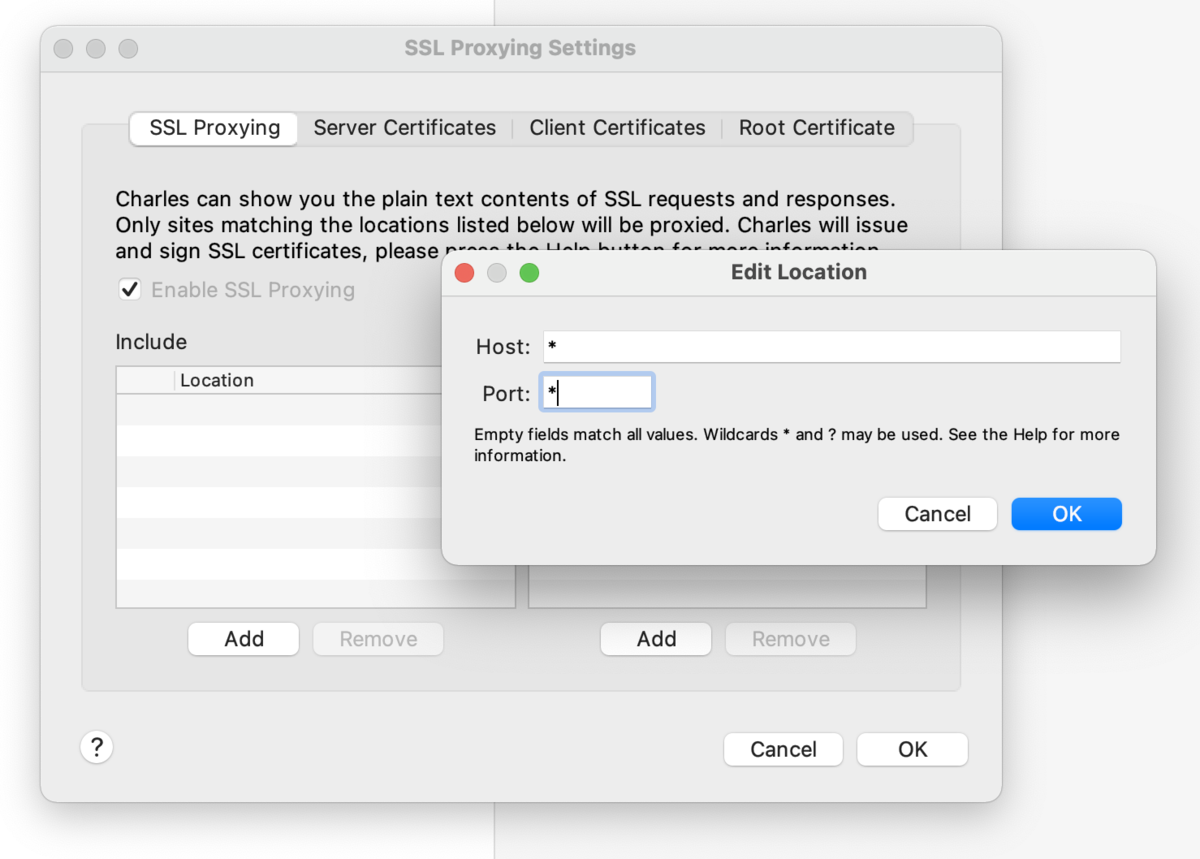Switch to the Root Certificate tab
This screenshot has width=1200, height=859.
[x=817, y=128]
